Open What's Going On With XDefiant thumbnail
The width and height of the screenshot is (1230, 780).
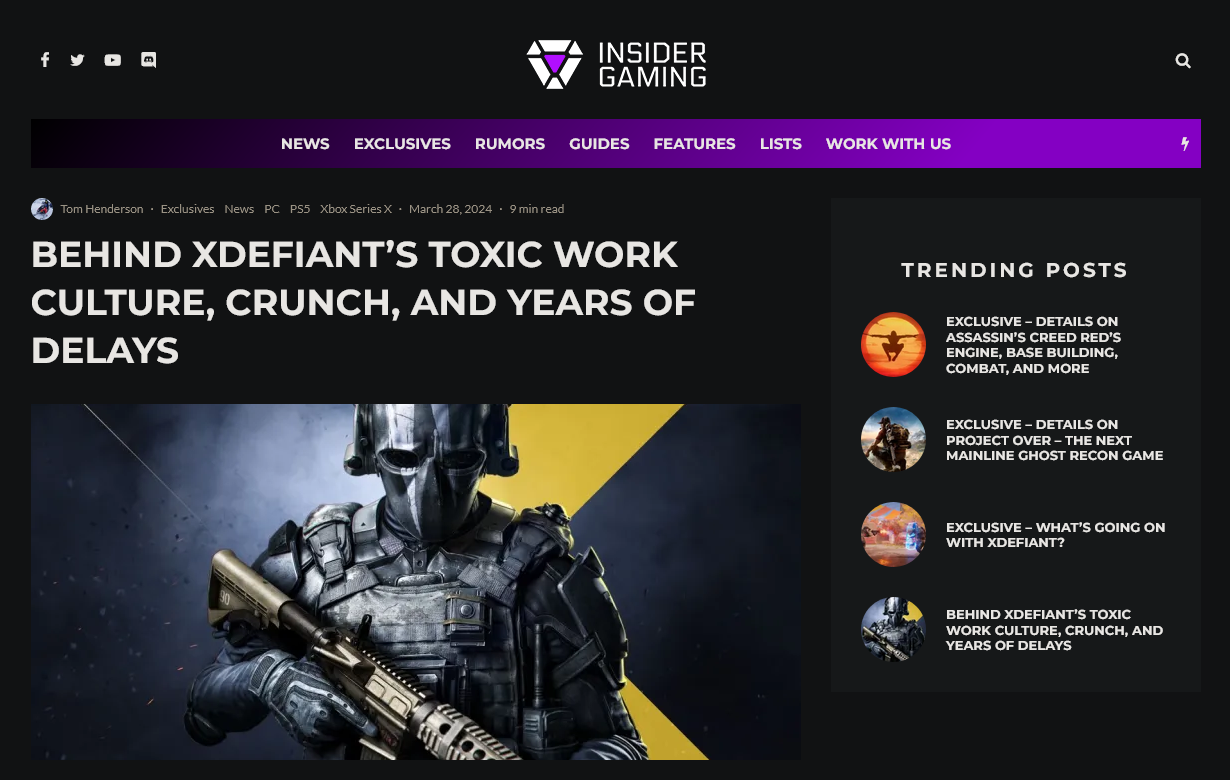point(893,534)
